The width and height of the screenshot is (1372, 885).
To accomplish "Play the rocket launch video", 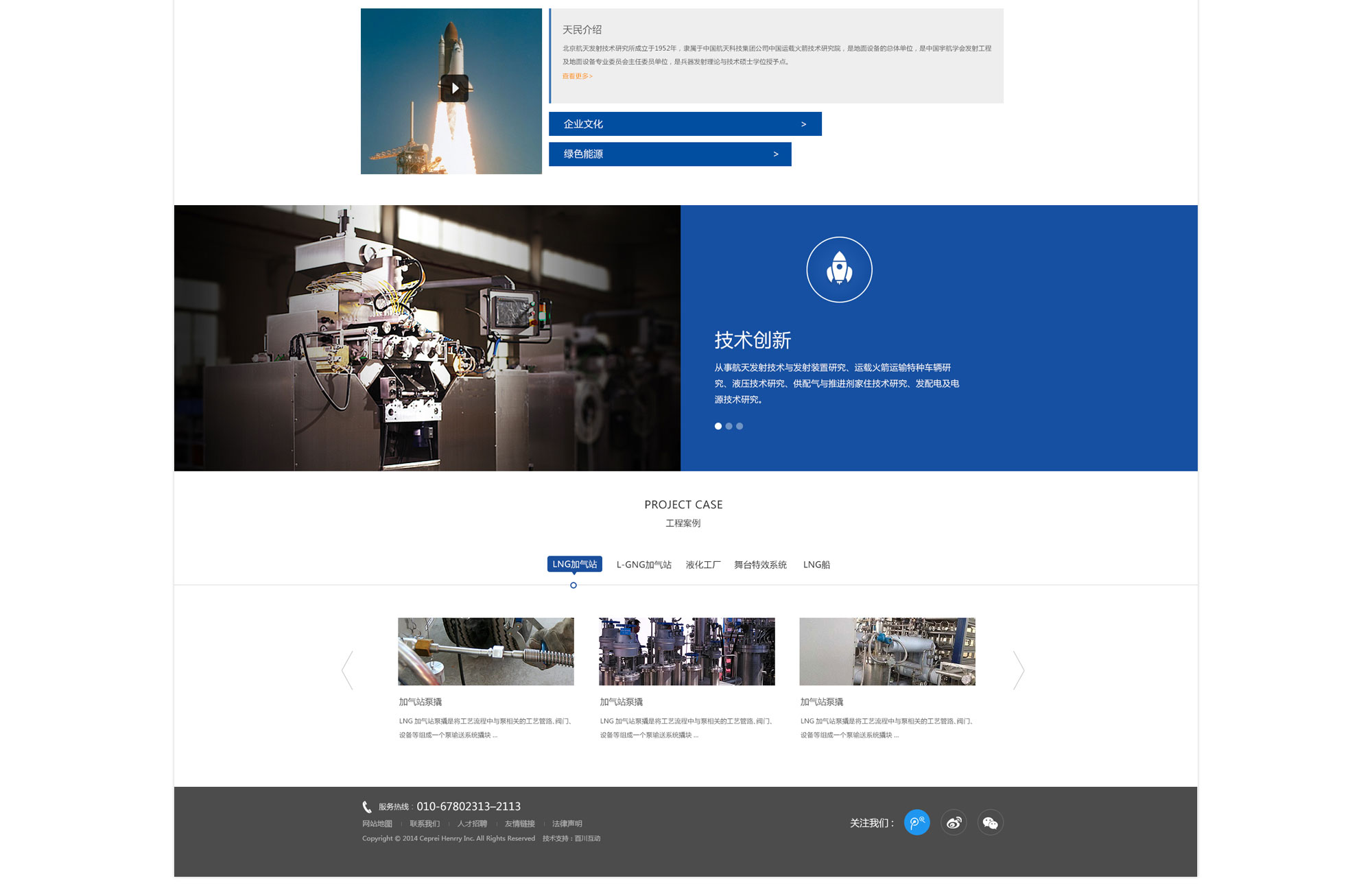I will pyautogui.click(x=454, y=88).
